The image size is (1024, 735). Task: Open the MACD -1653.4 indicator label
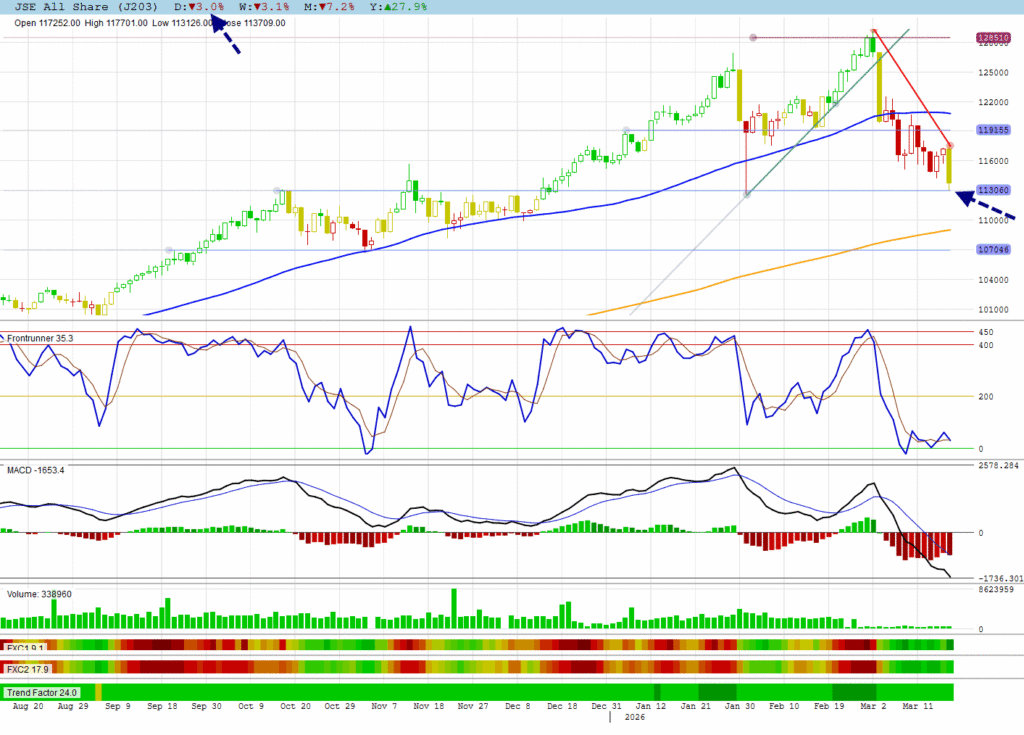36,469
